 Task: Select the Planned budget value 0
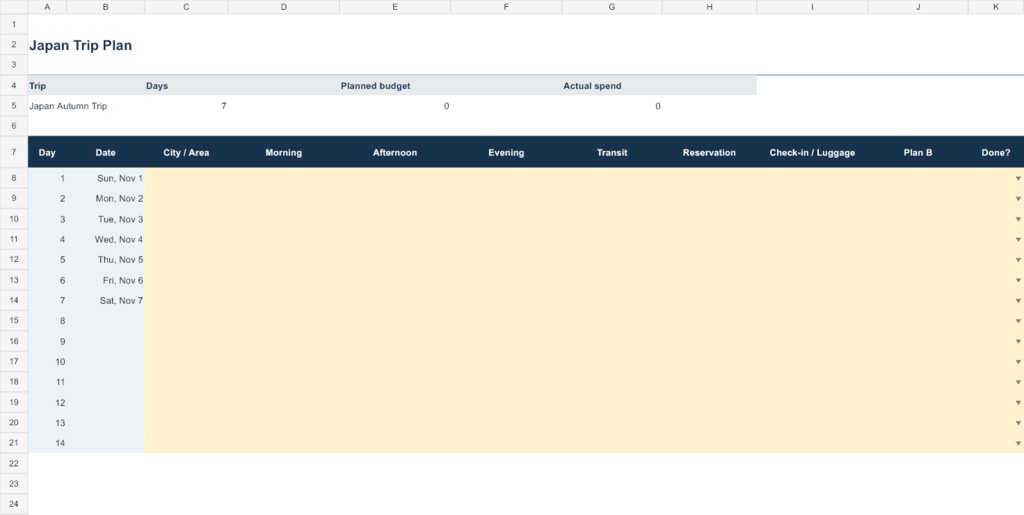[395, 106]
